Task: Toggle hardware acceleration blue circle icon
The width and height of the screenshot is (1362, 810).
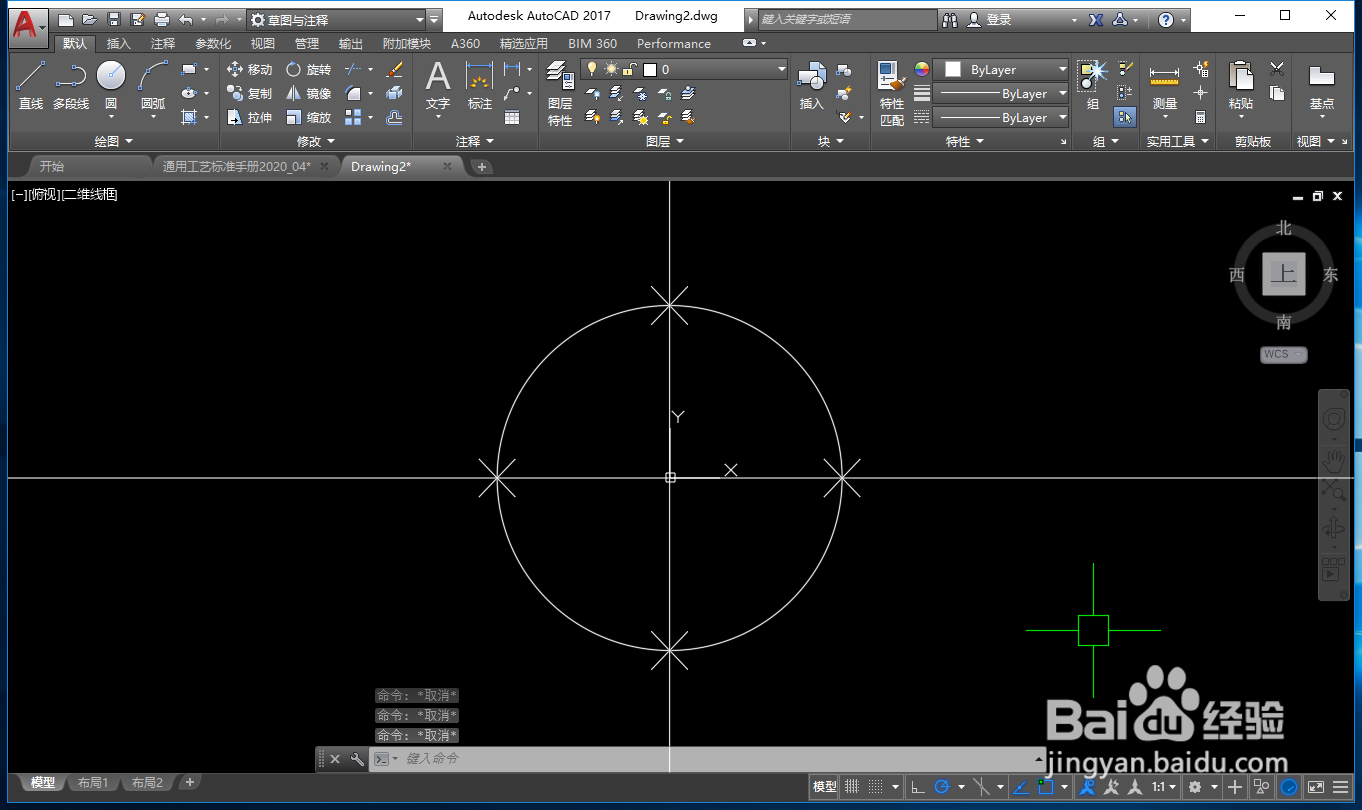Action: coord(1290,787)
